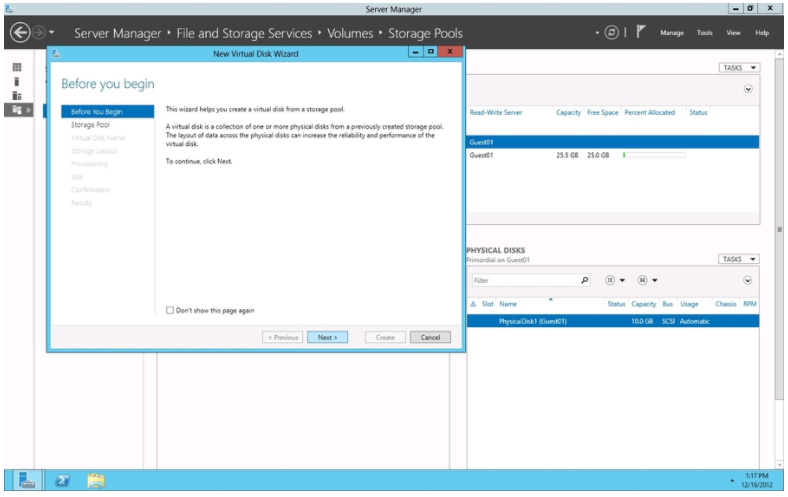Sort storage pools by Capacity column
The image size is (788, 497).
point(568,113)
